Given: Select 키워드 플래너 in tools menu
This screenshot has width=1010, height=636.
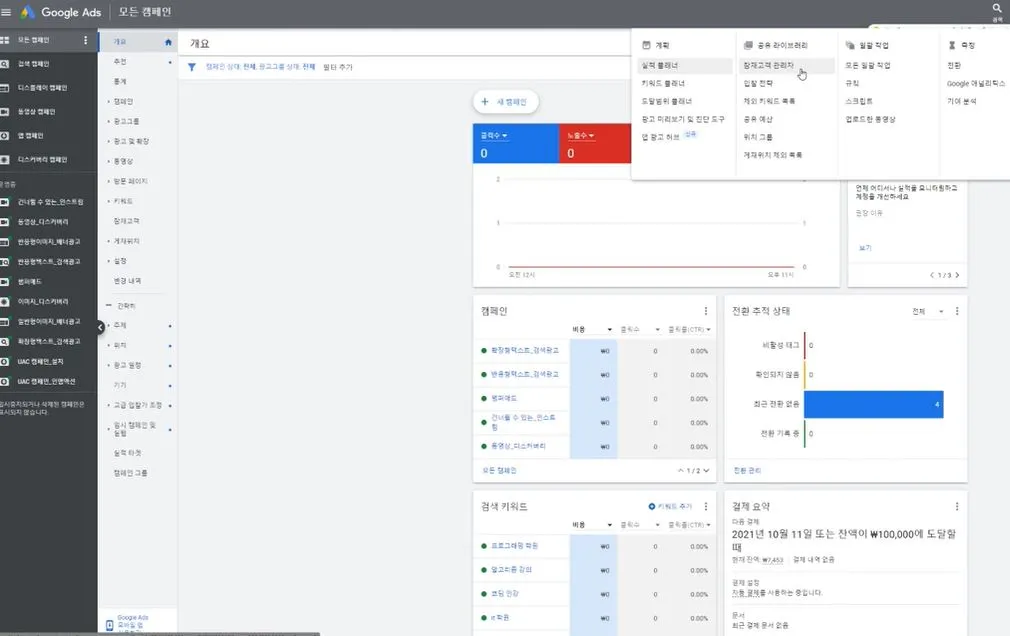Looking at the screenshot, I should pos(663,83).
